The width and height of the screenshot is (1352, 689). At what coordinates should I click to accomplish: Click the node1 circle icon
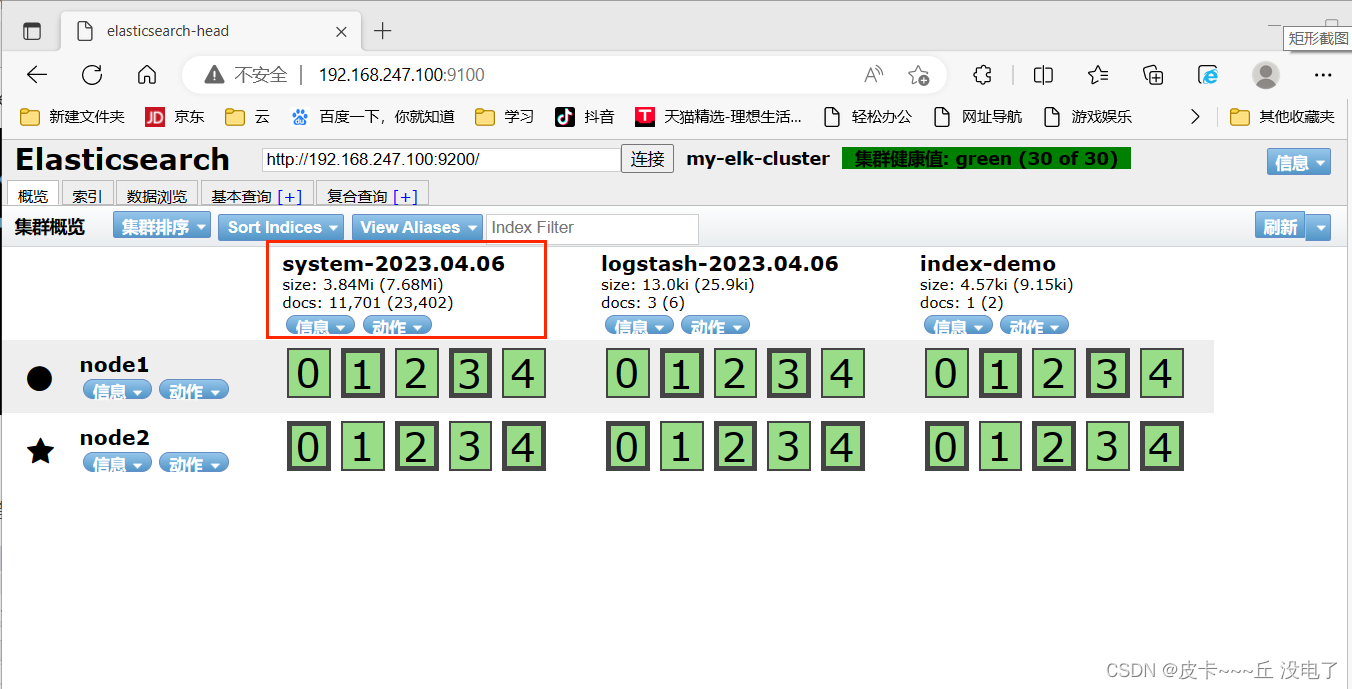click(x=39, y=378)
